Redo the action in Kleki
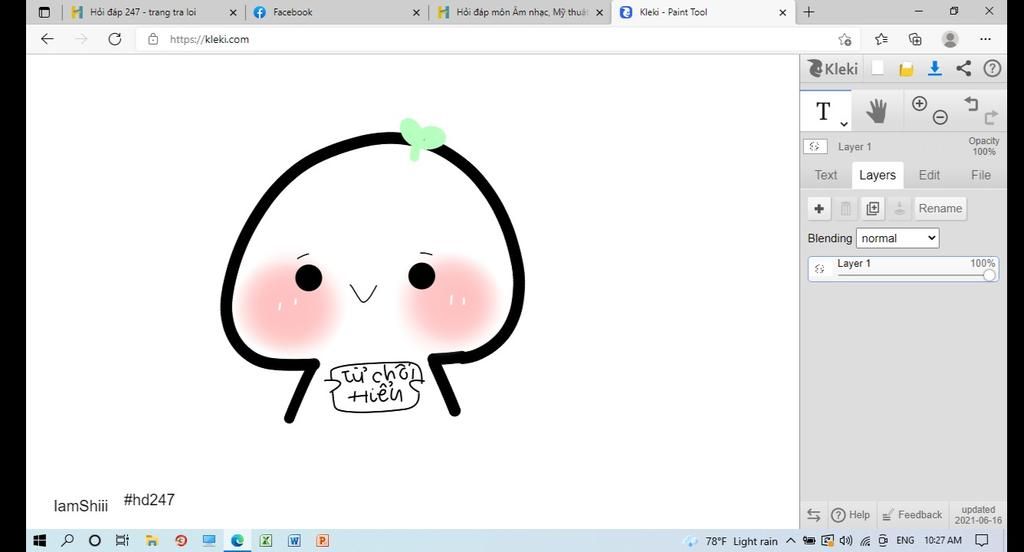 [x=991, y=118]
